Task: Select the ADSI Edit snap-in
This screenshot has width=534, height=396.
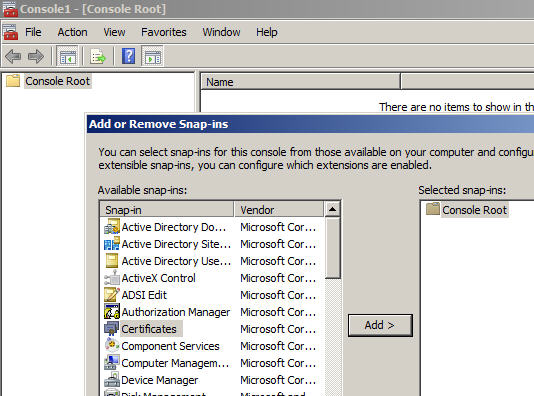Action: pyautogui.click(x=144, y=295)
